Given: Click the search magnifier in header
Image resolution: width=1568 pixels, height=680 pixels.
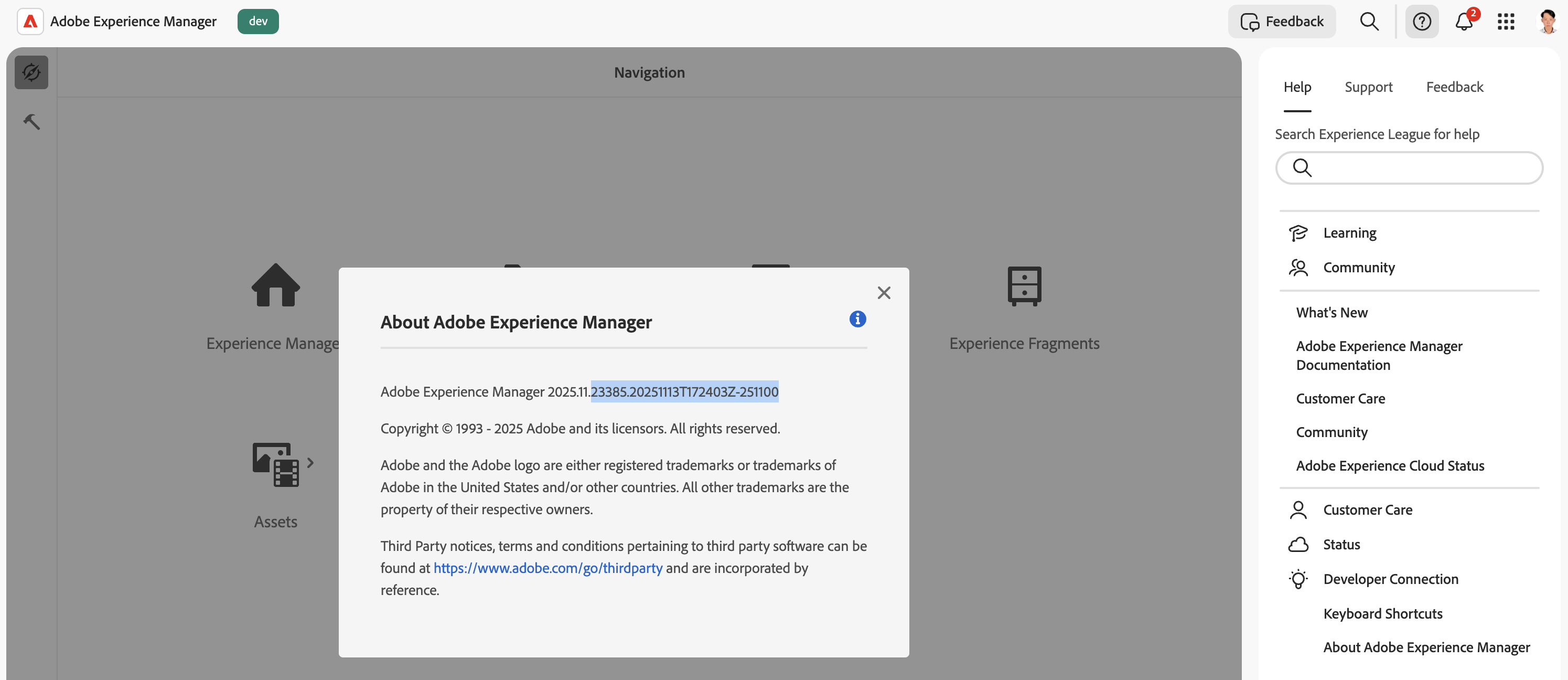Looking at the screenshot, I should pos(1369,22).
